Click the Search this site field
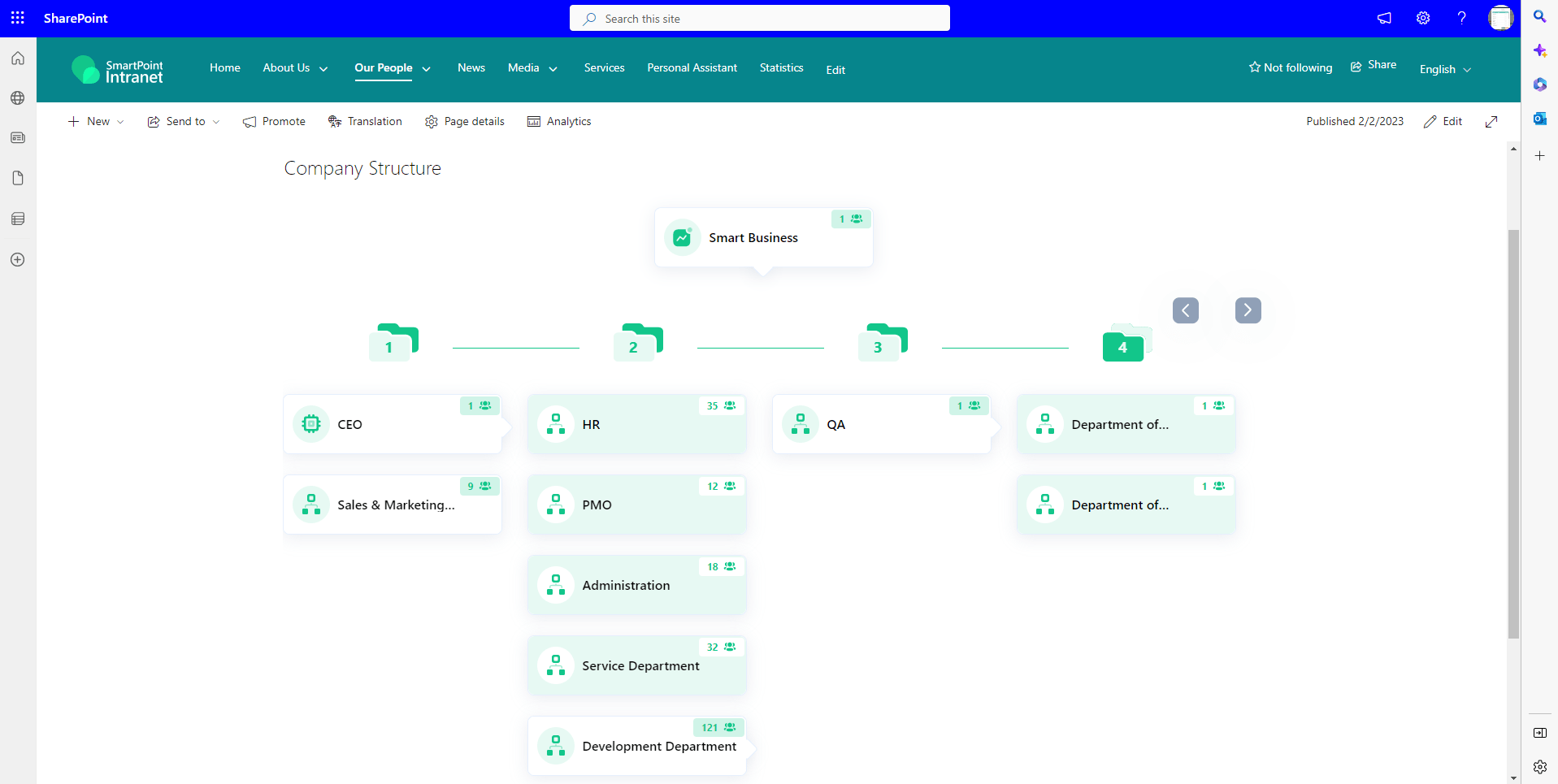 pos(759,18)
